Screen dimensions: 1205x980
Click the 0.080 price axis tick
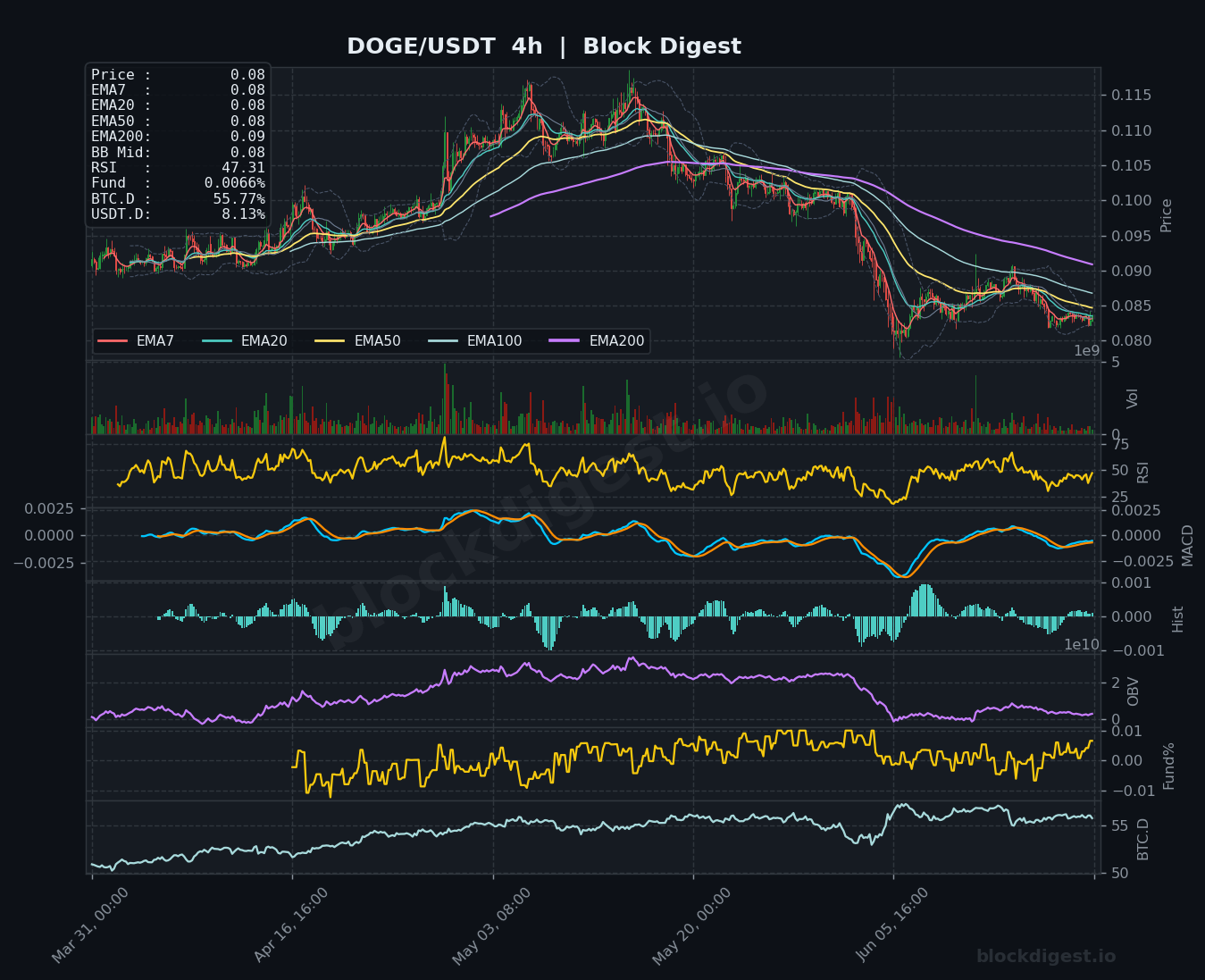[x=1131, y=341]
